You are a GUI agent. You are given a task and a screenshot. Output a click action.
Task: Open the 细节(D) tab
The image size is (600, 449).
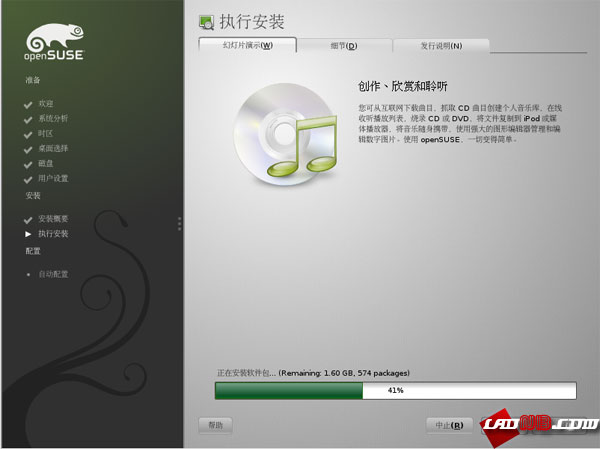click(x=344, y=46)
